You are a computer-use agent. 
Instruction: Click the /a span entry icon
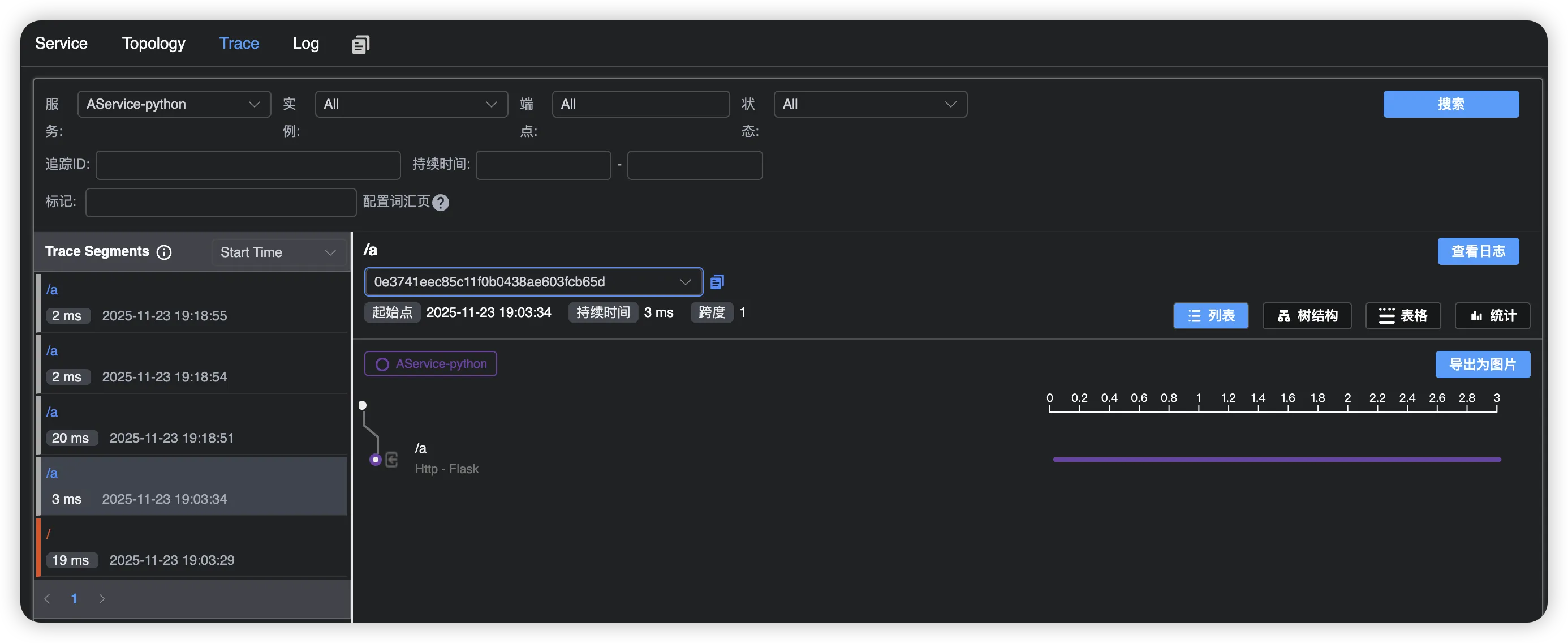[391, 460]
